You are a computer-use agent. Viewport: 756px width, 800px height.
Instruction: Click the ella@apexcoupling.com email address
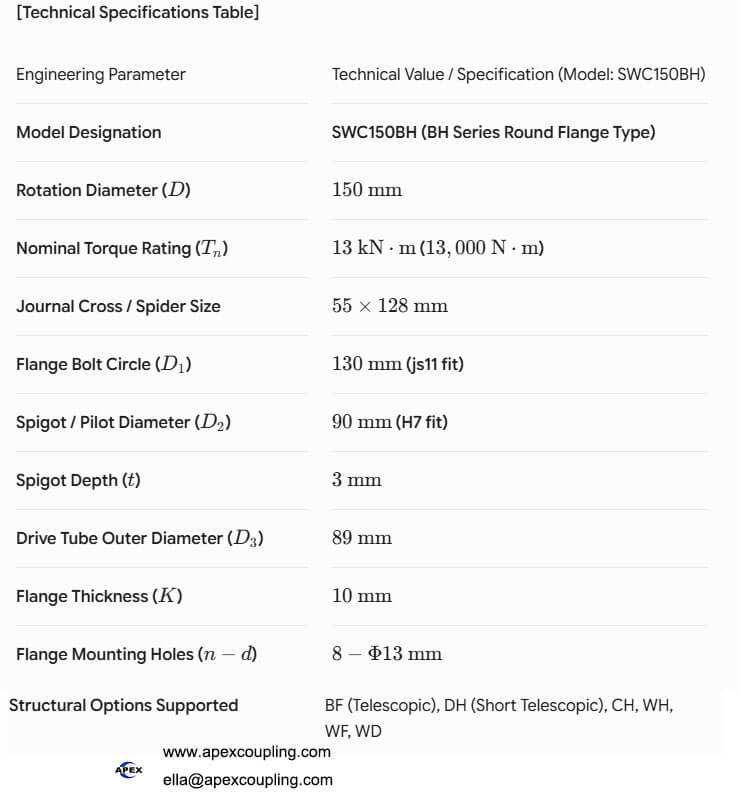click(x=247, y=780)
